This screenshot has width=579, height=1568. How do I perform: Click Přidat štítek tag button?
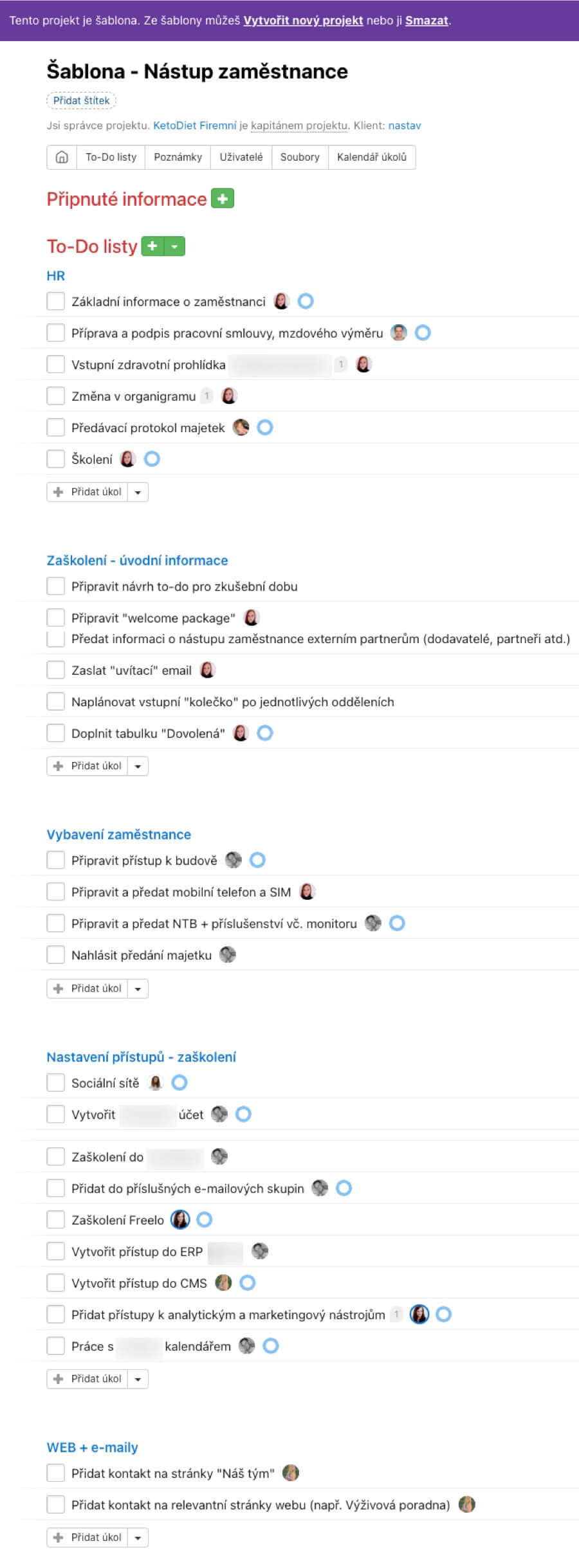pos(81,100)
